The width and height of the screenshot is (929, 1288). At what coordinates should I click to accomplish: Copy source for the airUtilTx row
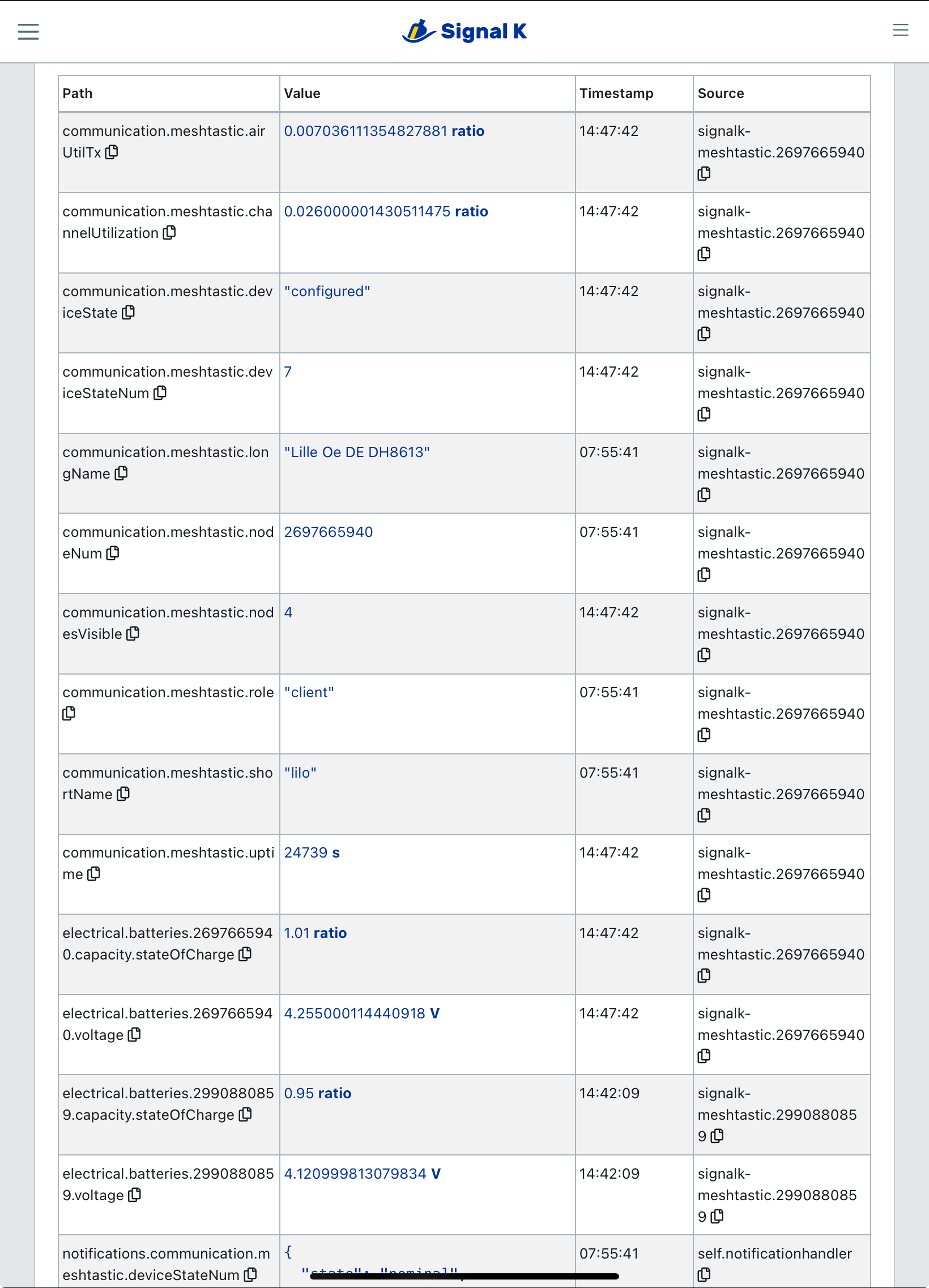[x=704, y=173]
